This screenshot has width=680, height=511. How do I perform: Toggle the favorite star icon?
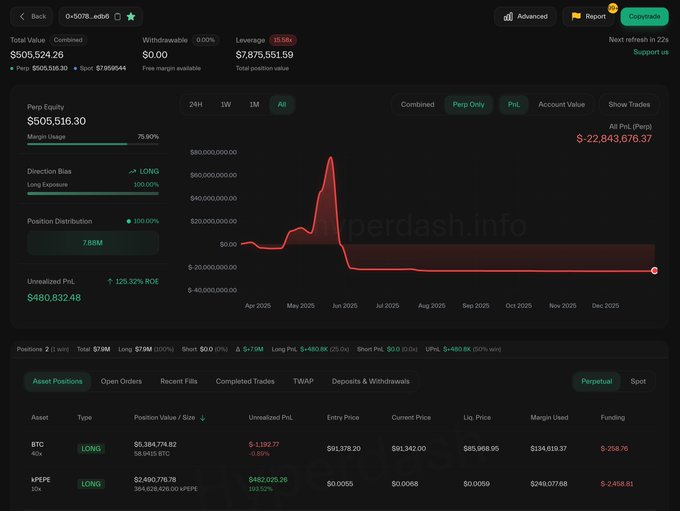point(131,16)
